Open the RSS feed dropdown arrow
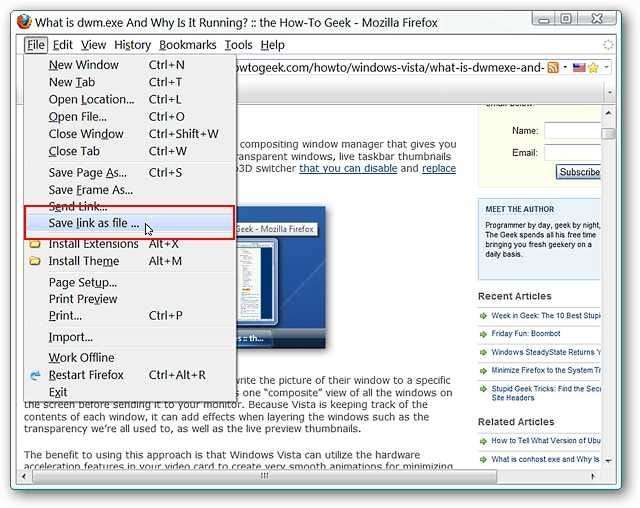Screen dimensions: 640x508 [565, 67]
